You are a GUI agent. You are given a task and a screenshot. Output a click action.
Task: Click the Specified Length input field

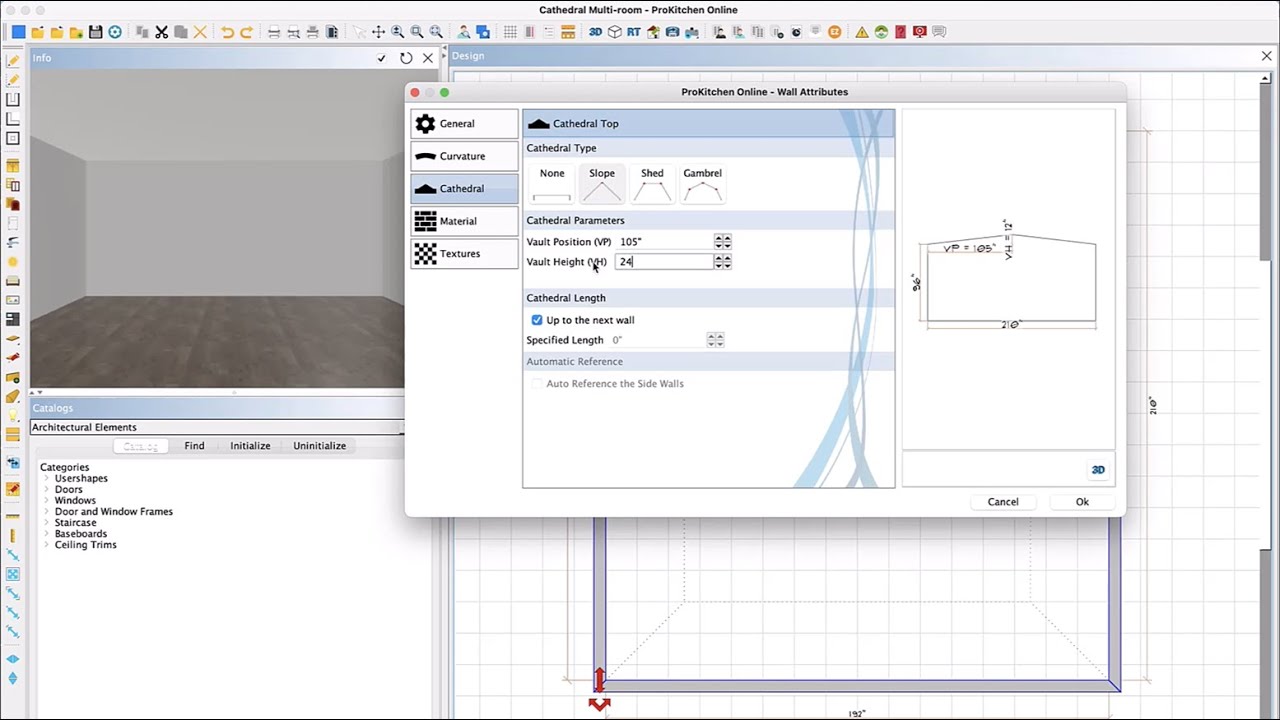point(657,340)
